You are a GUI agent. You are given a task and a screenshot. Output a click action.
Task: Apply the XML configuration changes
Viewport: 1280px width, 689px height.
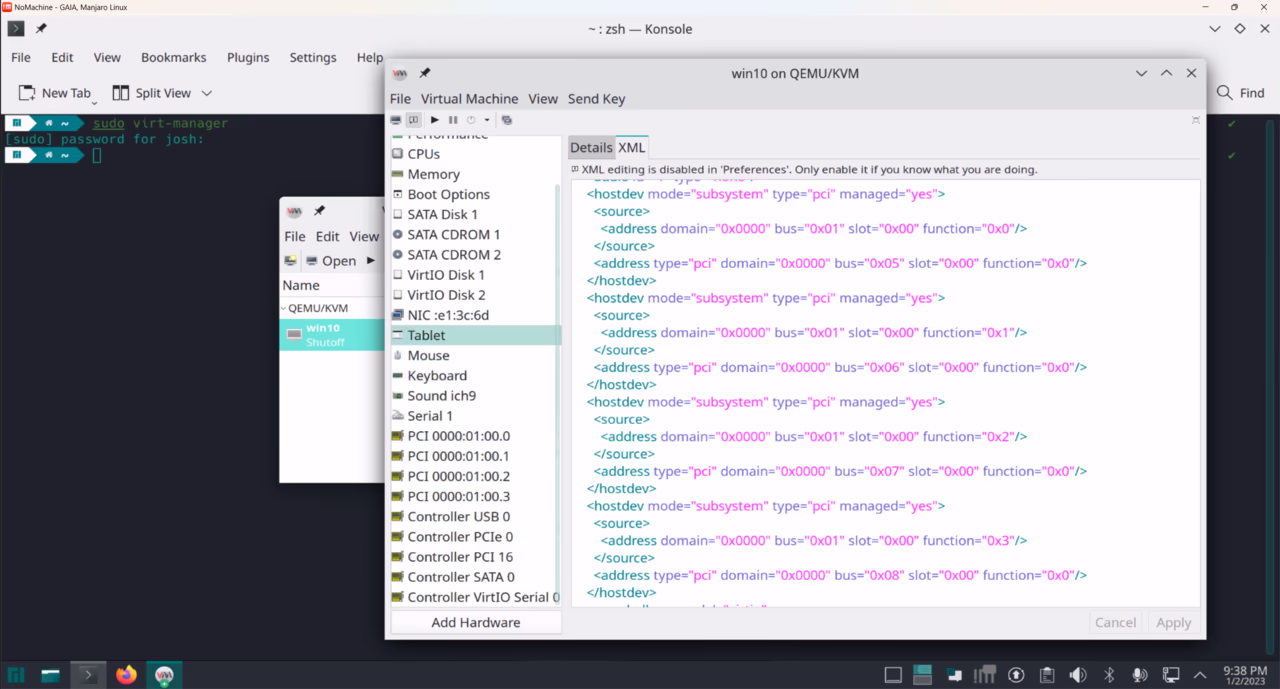(x=1172, y=622)
